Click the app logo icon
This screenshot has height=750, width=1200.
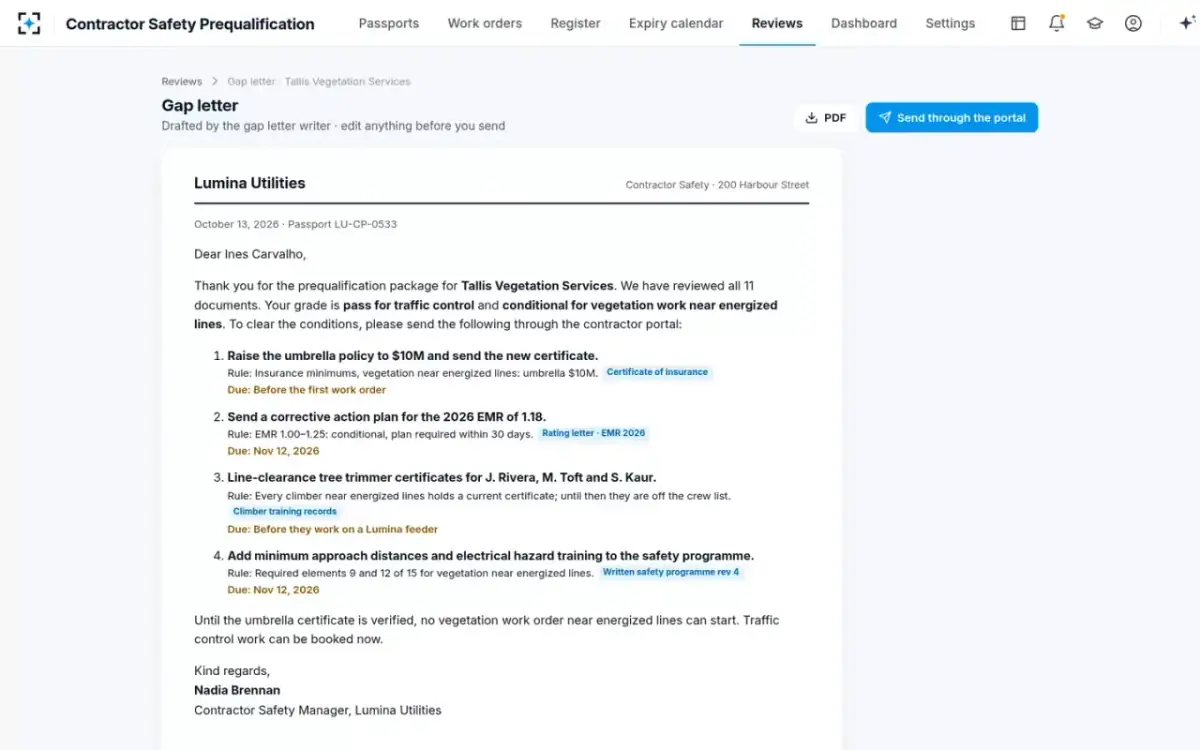tap(29, 23)
